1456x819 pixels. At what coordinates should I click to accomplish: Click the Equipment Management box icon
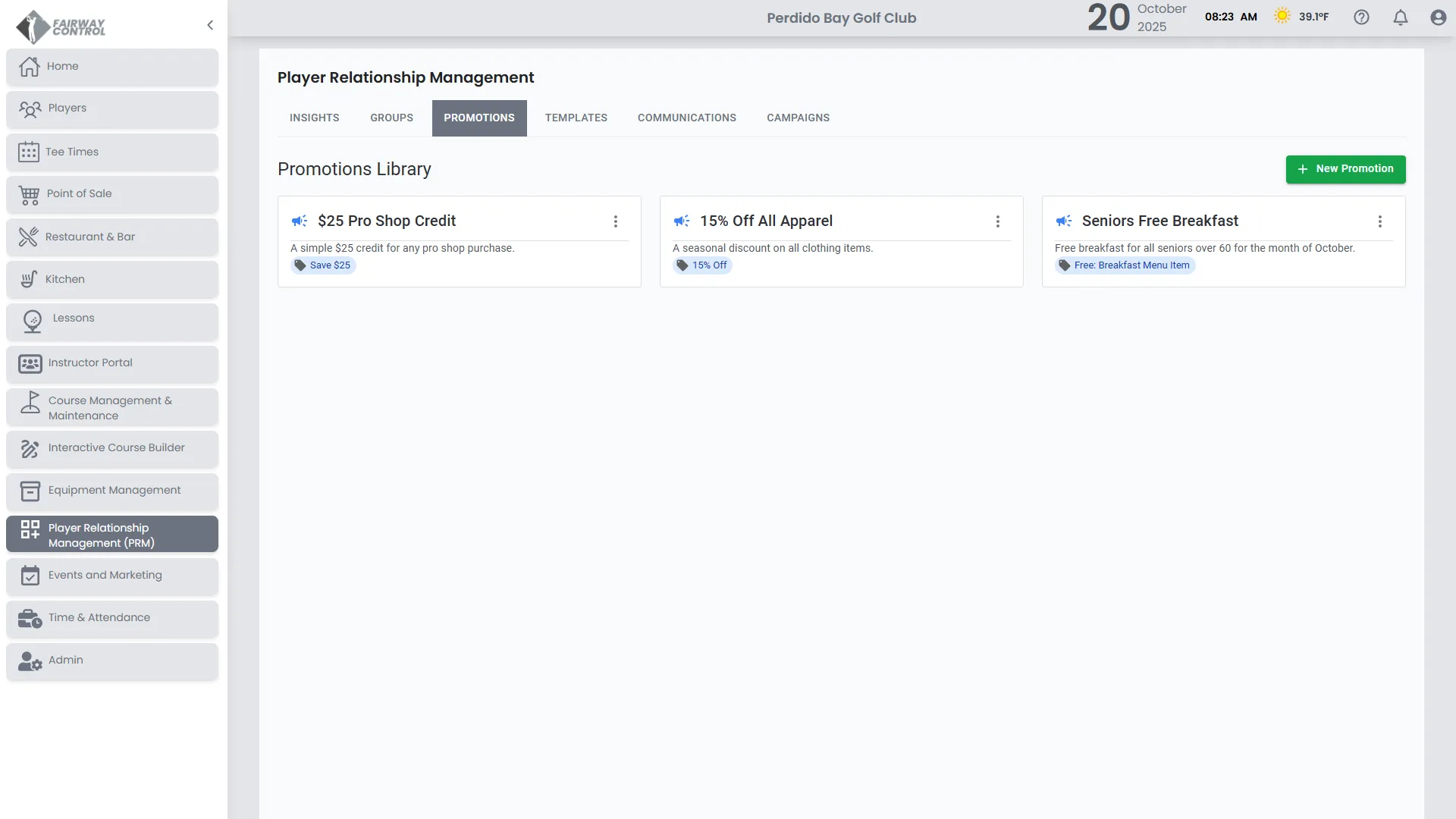(30, 491)
